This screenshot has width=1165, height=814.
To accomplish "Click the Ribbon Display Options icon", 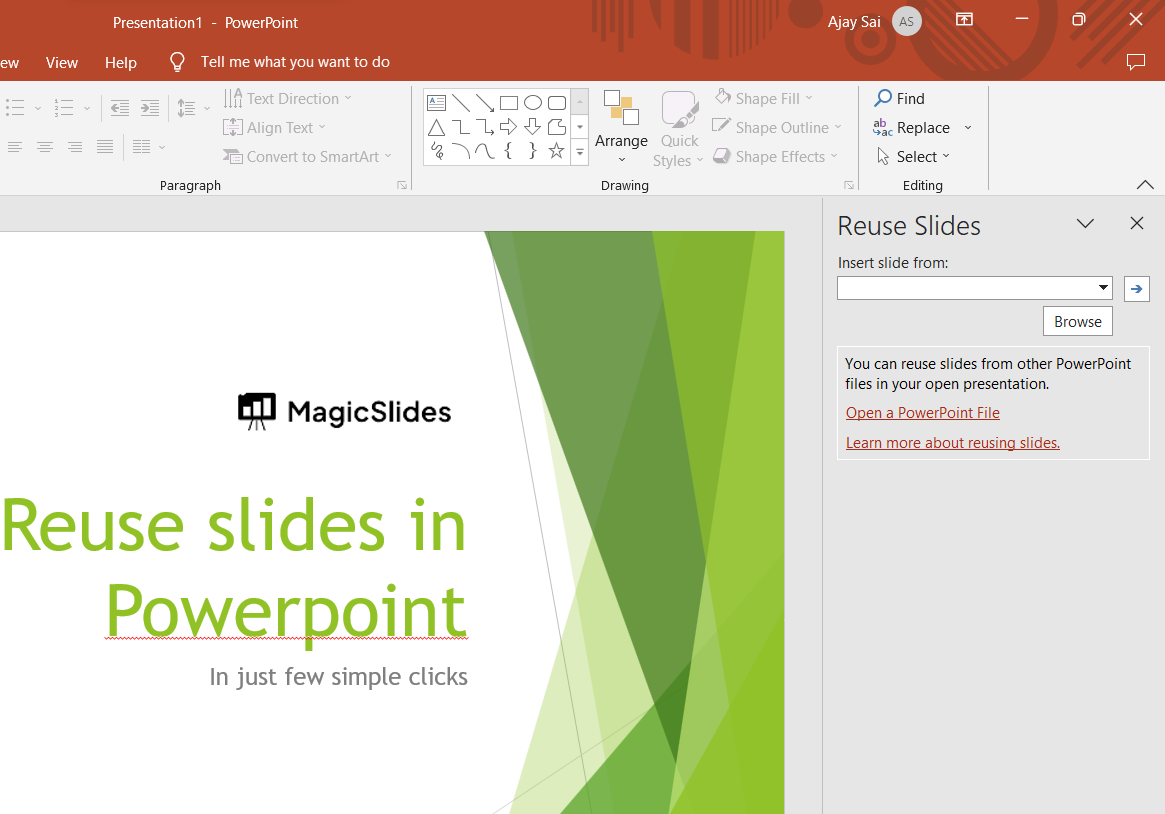I will pyautogui.click(x=964, y=20).
